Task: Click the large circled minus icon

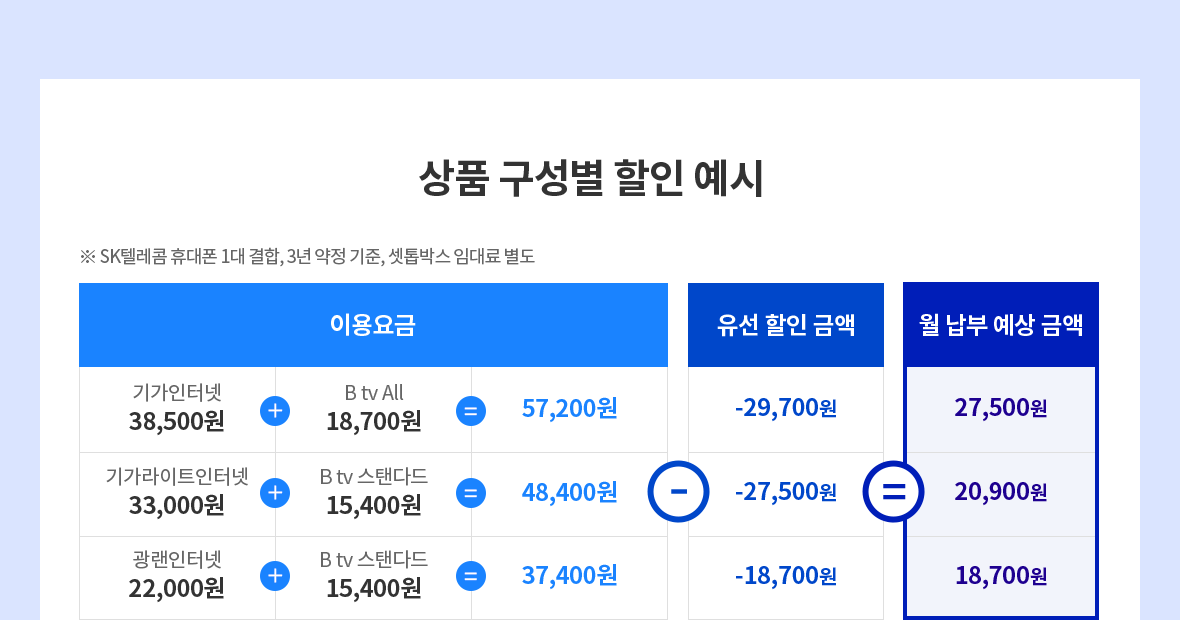Action: (x=679, y=492)
